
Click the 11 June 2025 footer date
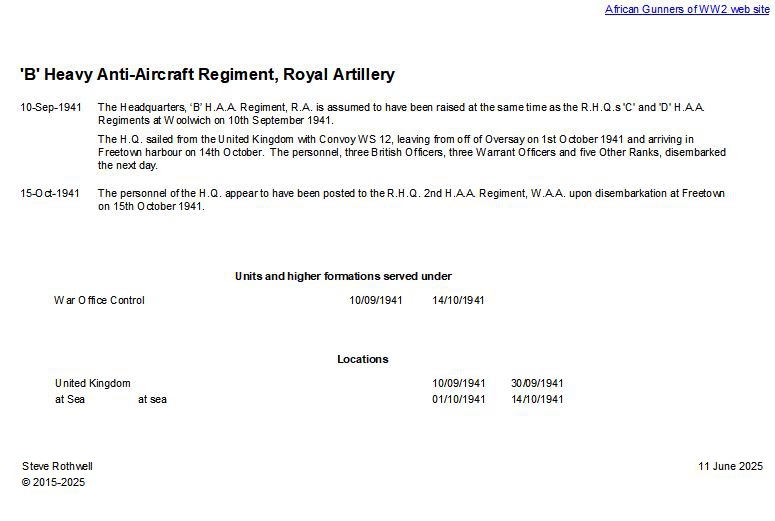point(730,466)
